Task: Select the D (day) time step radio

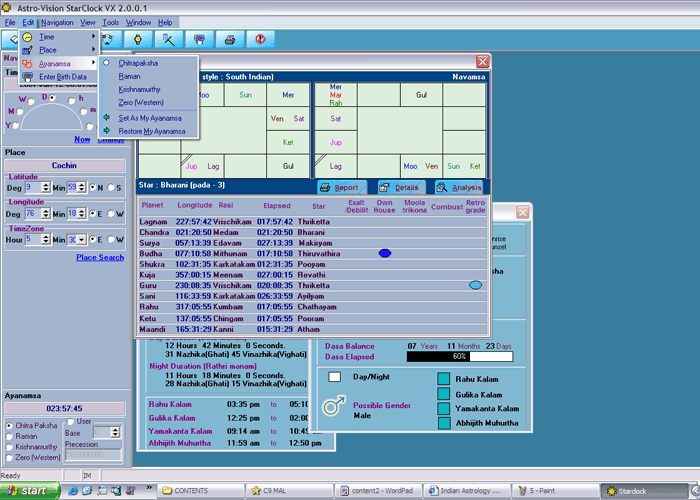Action: tap(52, 97)
